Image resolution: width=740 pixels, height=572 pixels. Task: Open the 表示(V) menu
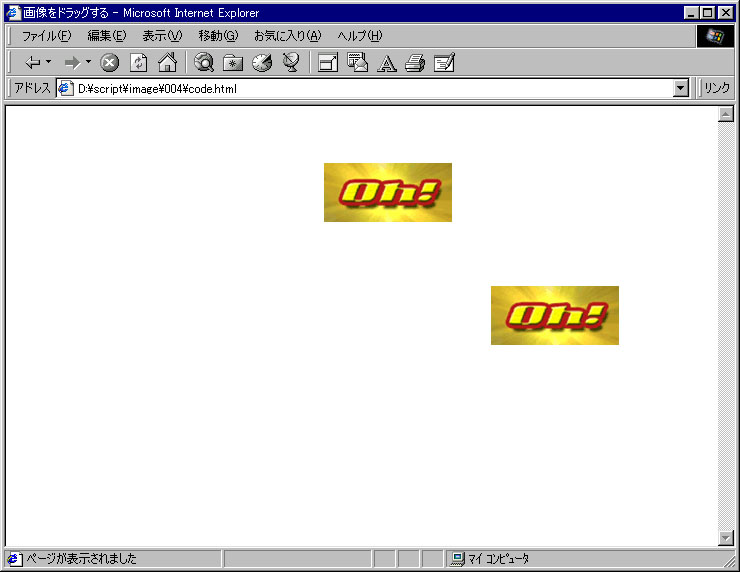[162, 36]
